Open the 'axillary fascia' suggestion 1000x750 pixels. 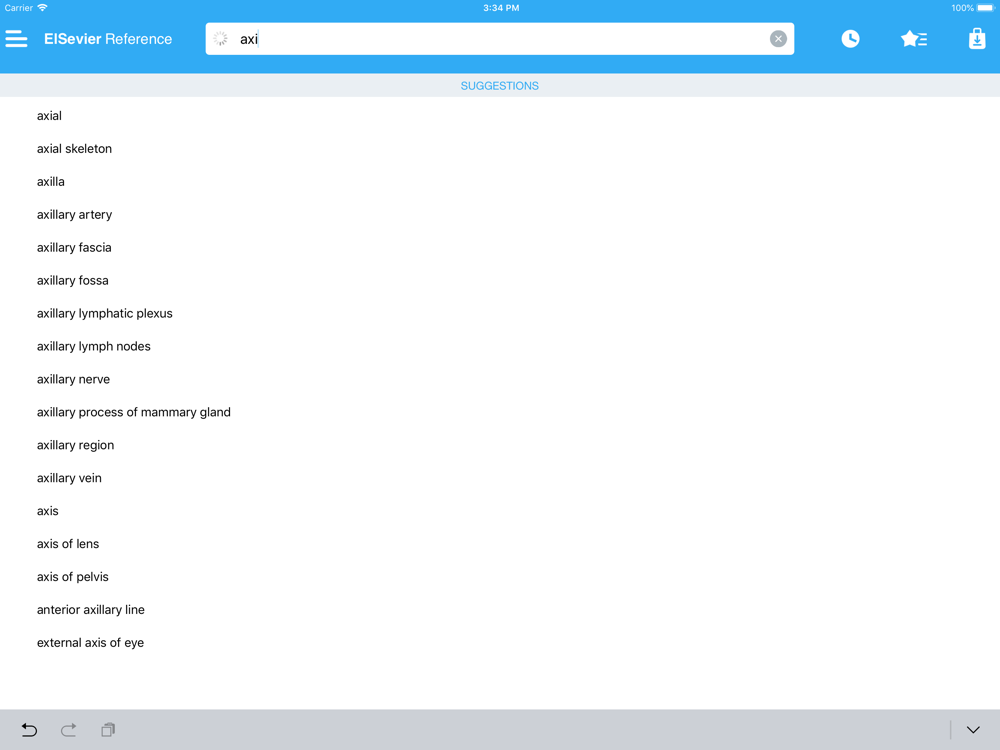coord(74,247)
